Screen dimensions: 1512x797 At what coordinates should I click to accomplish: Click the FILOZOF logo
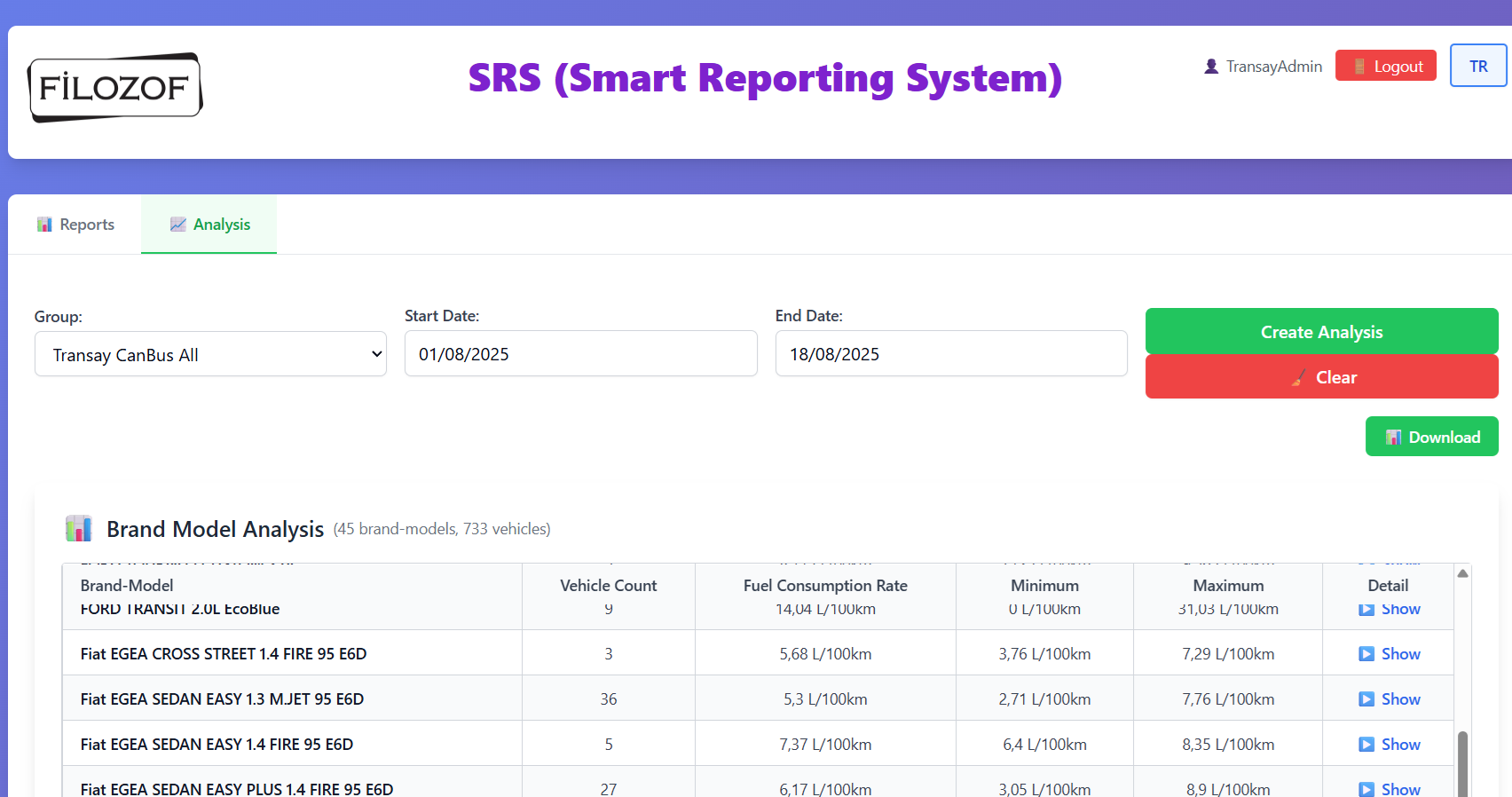tap(115, 87)
